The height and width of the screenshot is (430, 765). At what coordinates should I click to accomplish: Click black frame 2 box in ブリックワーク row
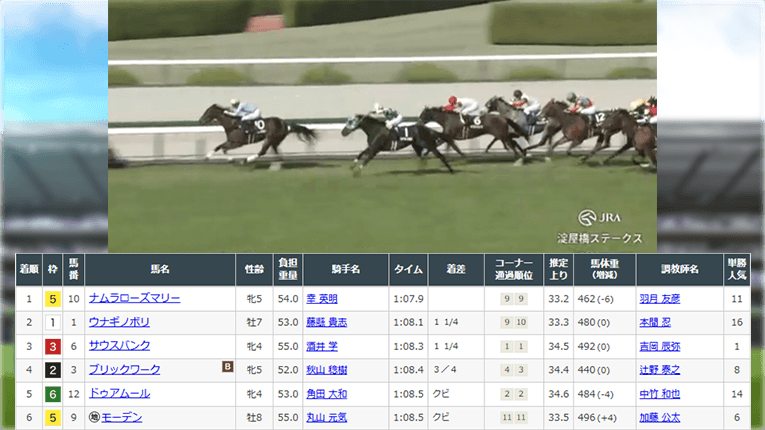coord(53,370)
